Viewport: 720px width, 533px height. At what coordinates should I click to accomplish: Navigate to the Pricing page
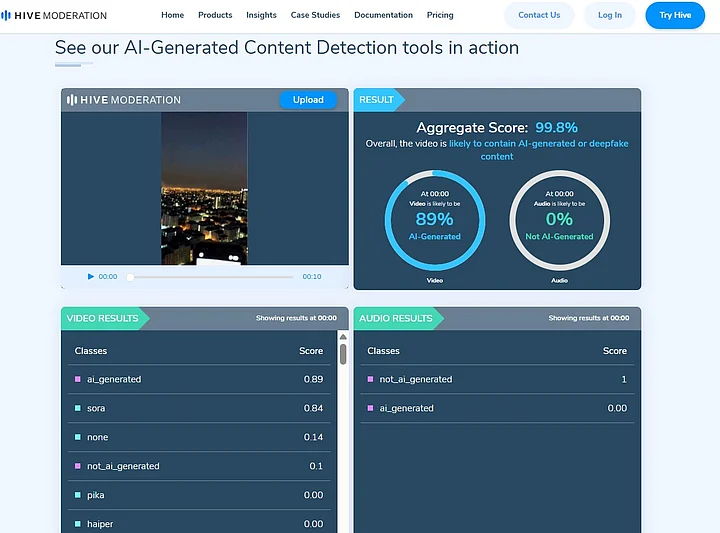click(440, 15)
